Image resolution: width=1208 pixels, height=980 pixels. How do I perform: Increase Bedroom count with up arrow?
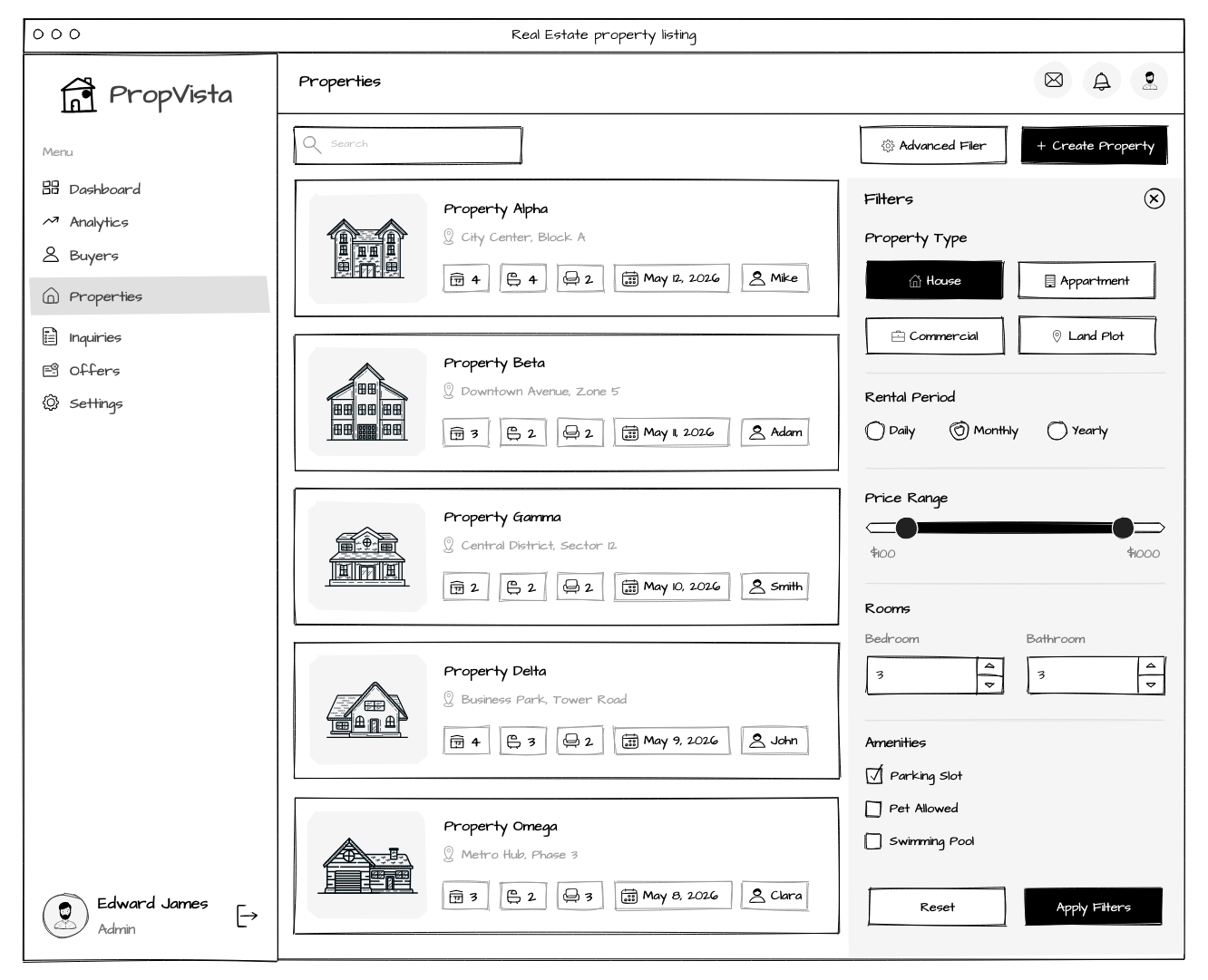(x=989, y=666)
